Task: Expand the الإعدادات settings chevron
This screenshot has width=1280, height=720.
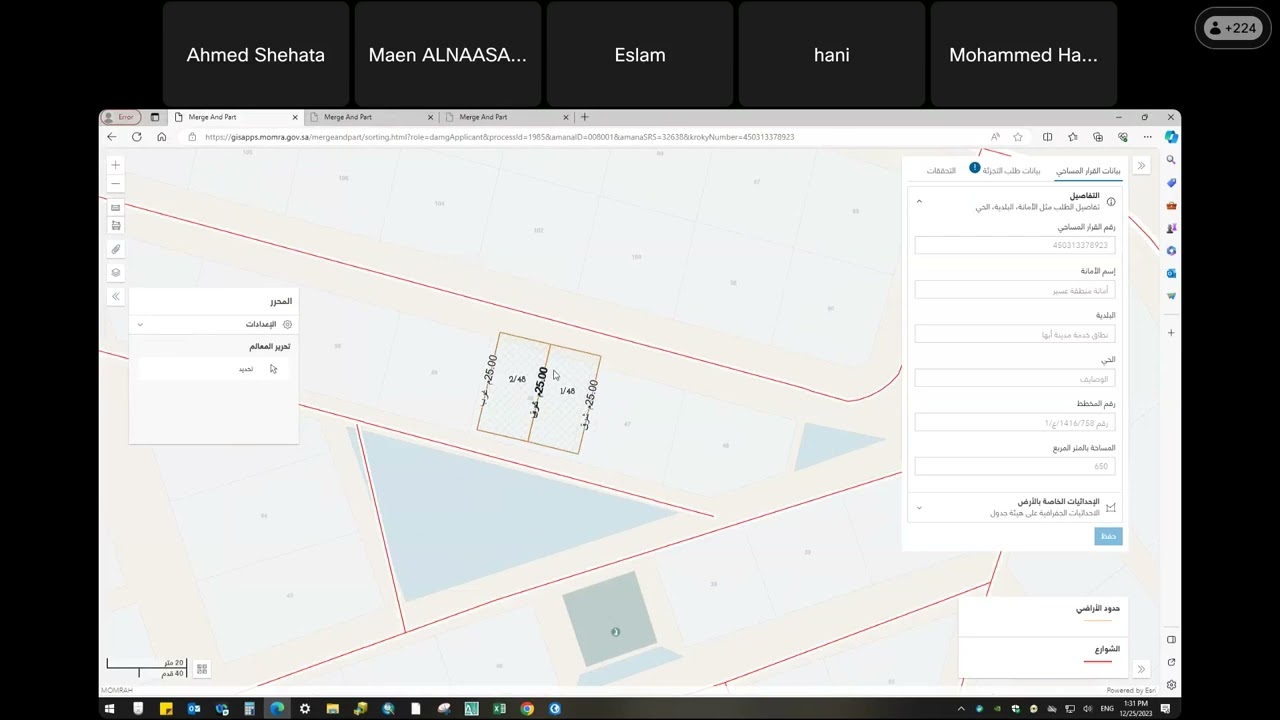Action: (140, 325)
